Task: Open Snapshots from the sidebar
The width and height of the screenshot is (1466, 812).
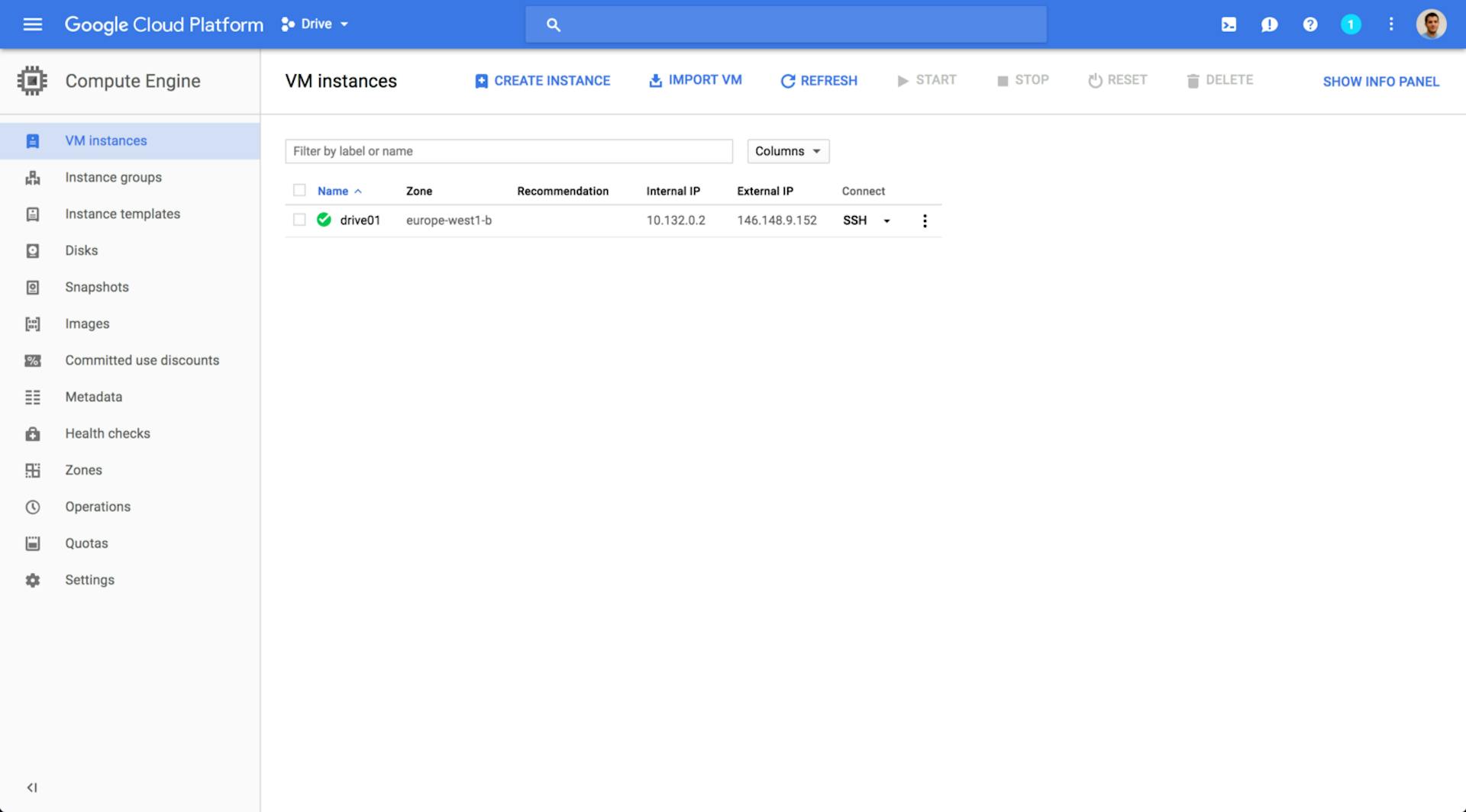Action: tap(32, 287)
